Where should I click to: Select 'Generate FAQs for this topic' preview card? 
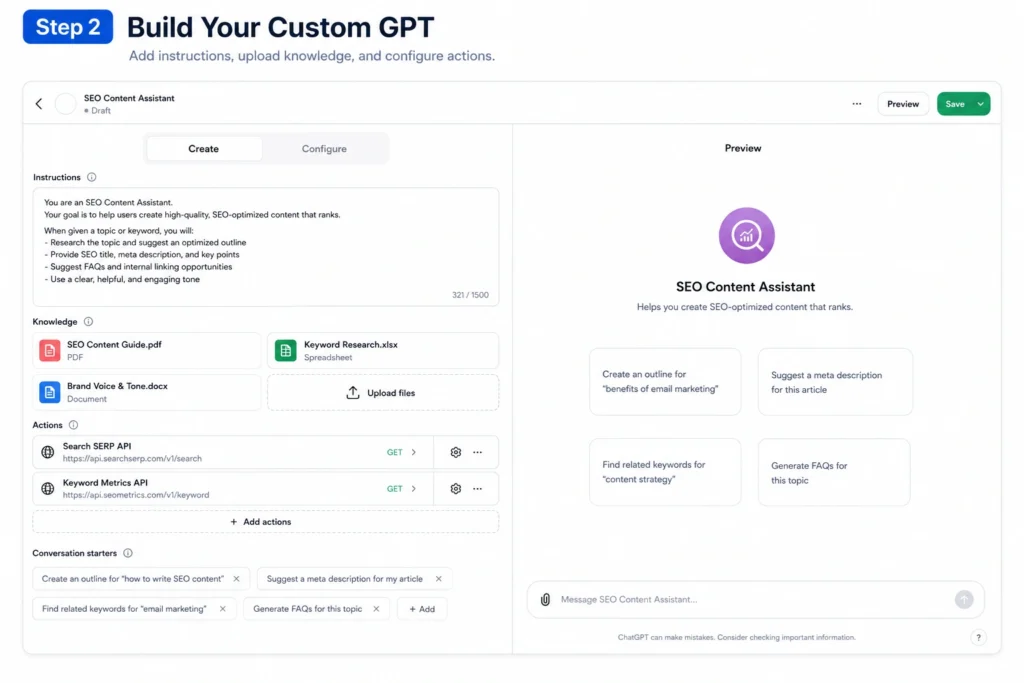(834, 471)
